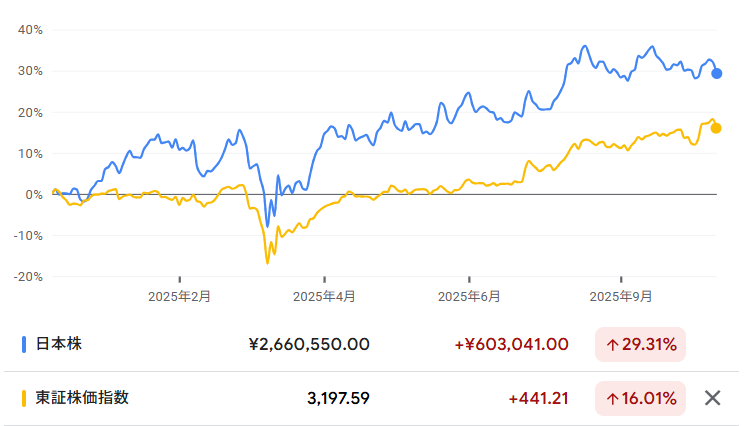Click the yellow endpoint dot of 東証株価指数 line
This screenshot has height=426, width=745.
(x=716, y=127)
